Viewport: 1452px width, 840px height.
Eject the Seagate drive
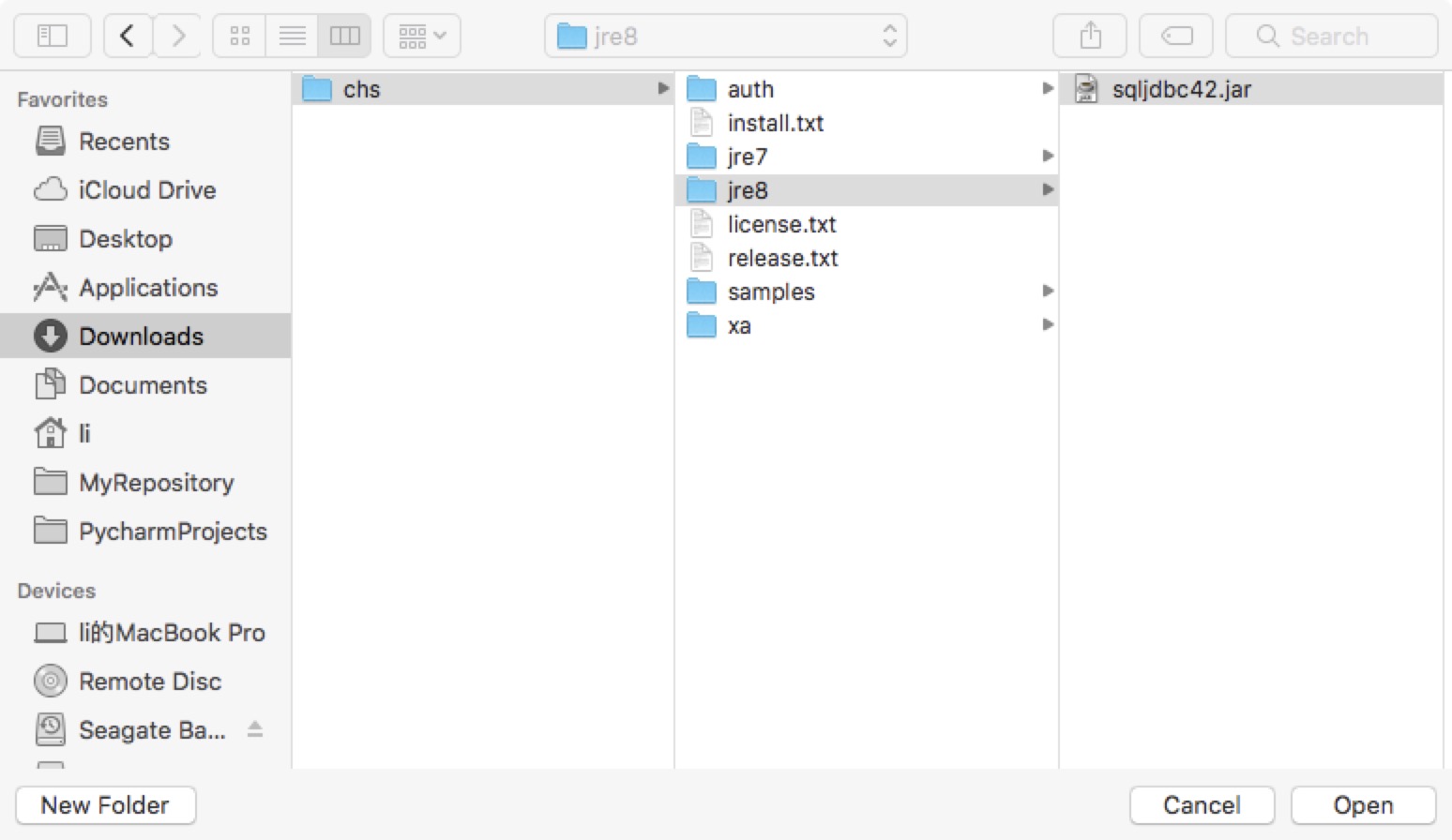(x=254, y=729)
